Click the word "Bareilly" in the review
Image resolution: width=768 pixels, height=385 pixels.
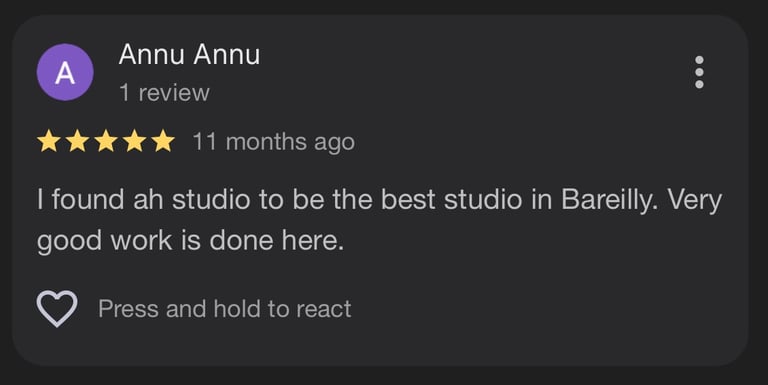(x=606, y=200)
